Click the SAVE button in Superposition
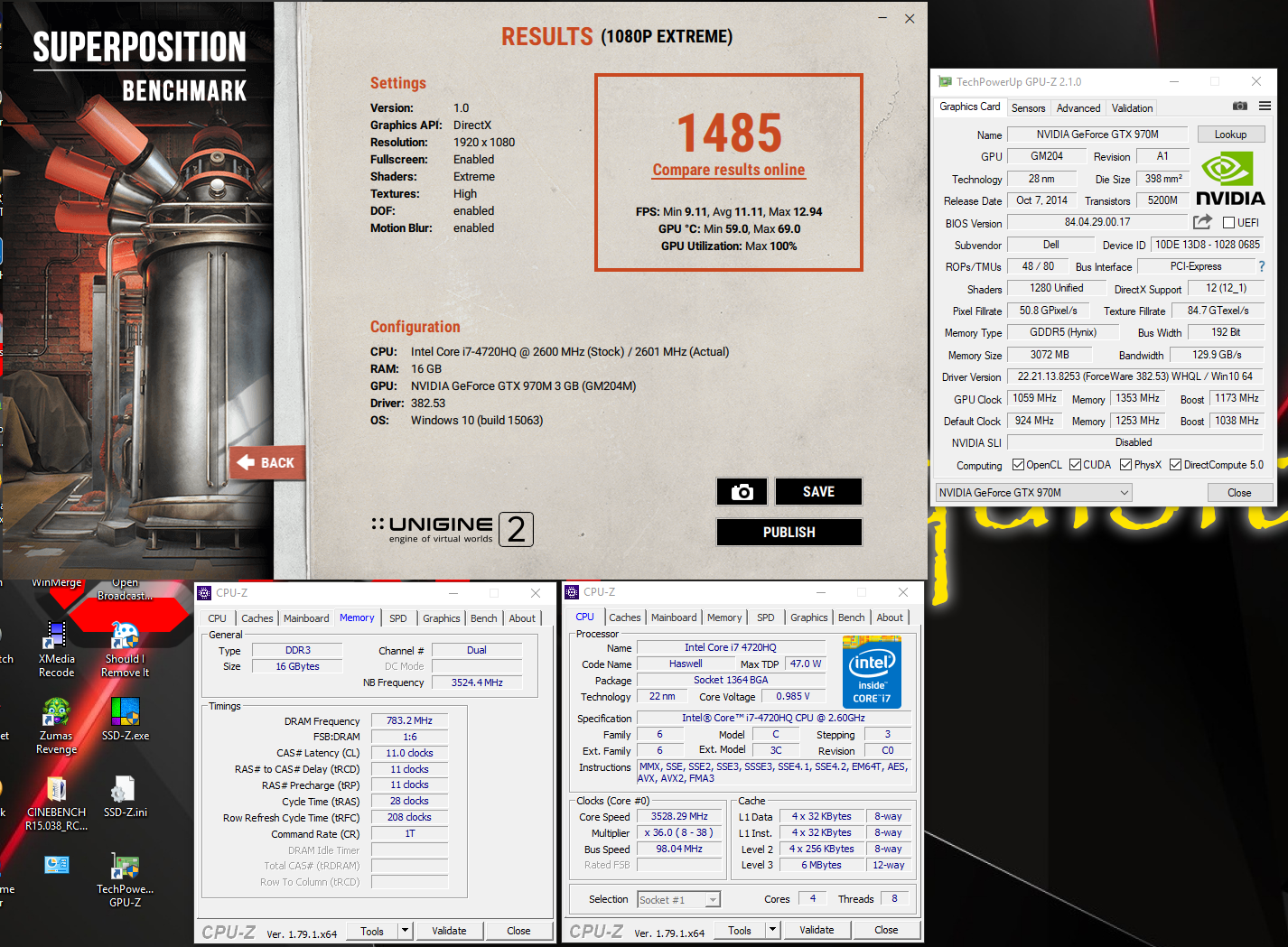Image resolution: width=1288 pixels, height=947 pixels. (x=818, y=492)
